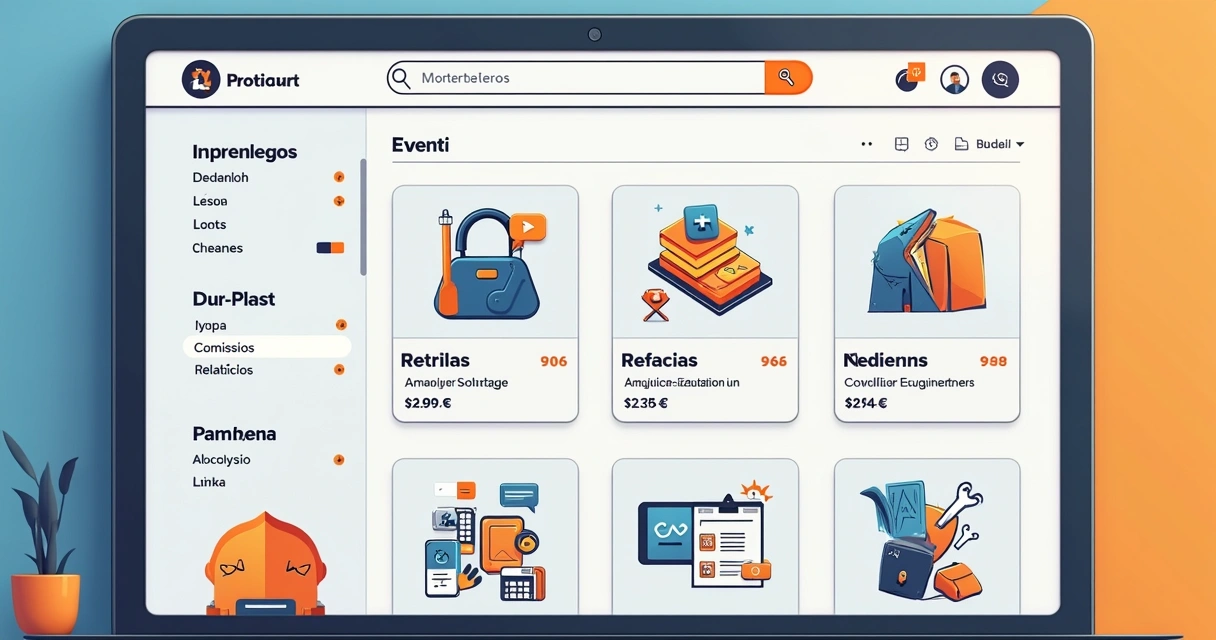Open the Protiaurt logo icon
The width and height of the screenshot is (1216, 640).
click(x=200, y=78)
